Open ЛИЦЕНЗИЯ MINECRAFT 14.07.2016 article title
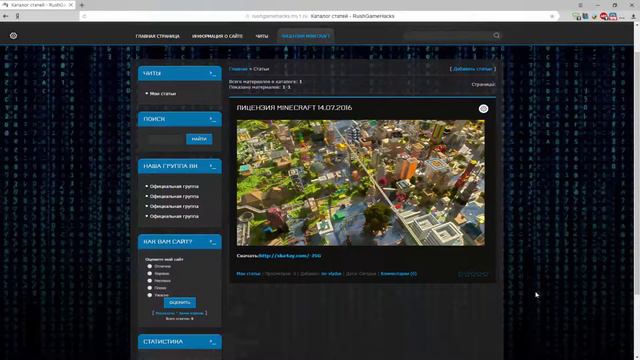The image size is (640, 360). pyautogui.click(x=294, y=108)
